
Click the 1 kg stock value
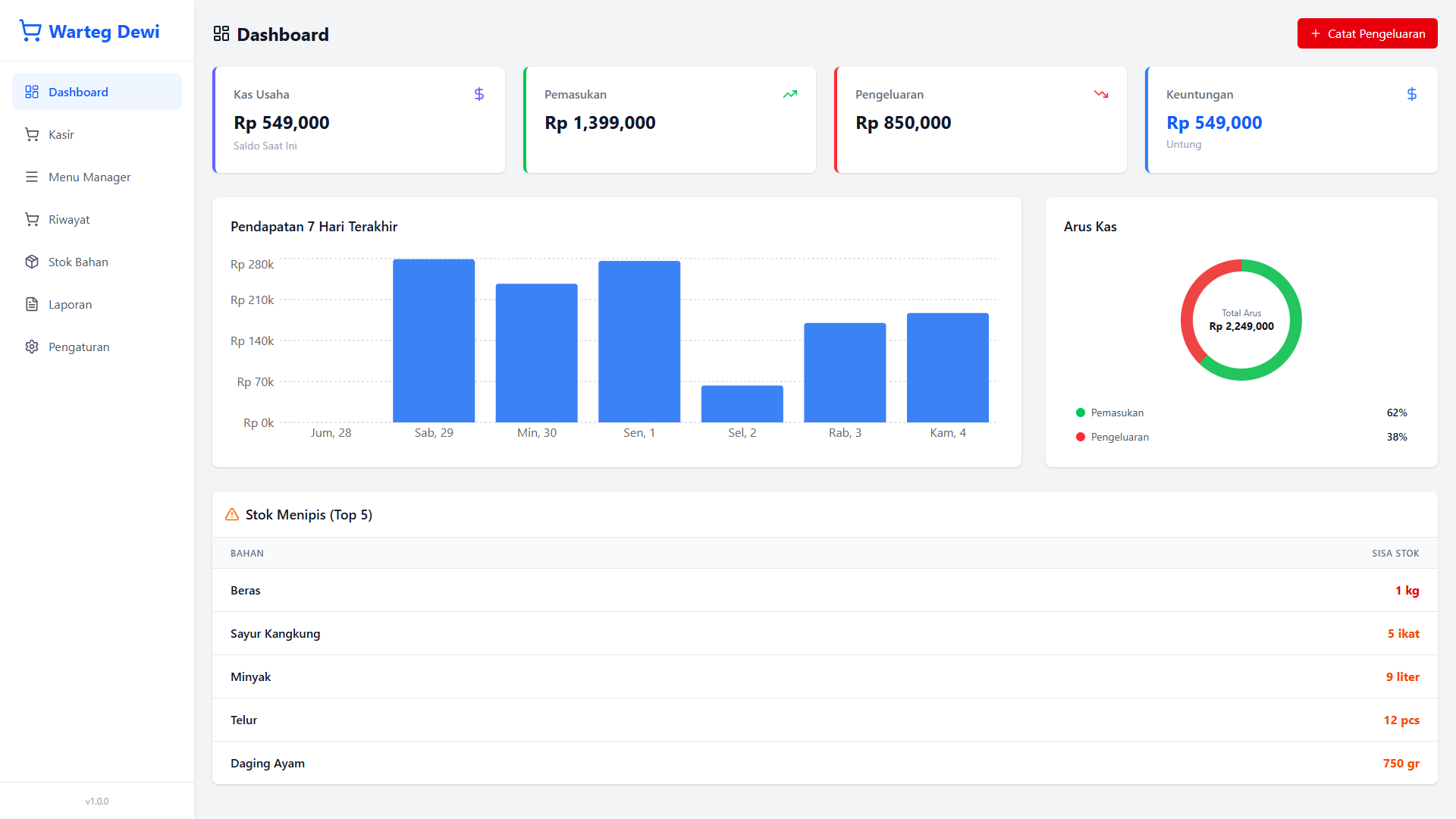coord(1407,590)
